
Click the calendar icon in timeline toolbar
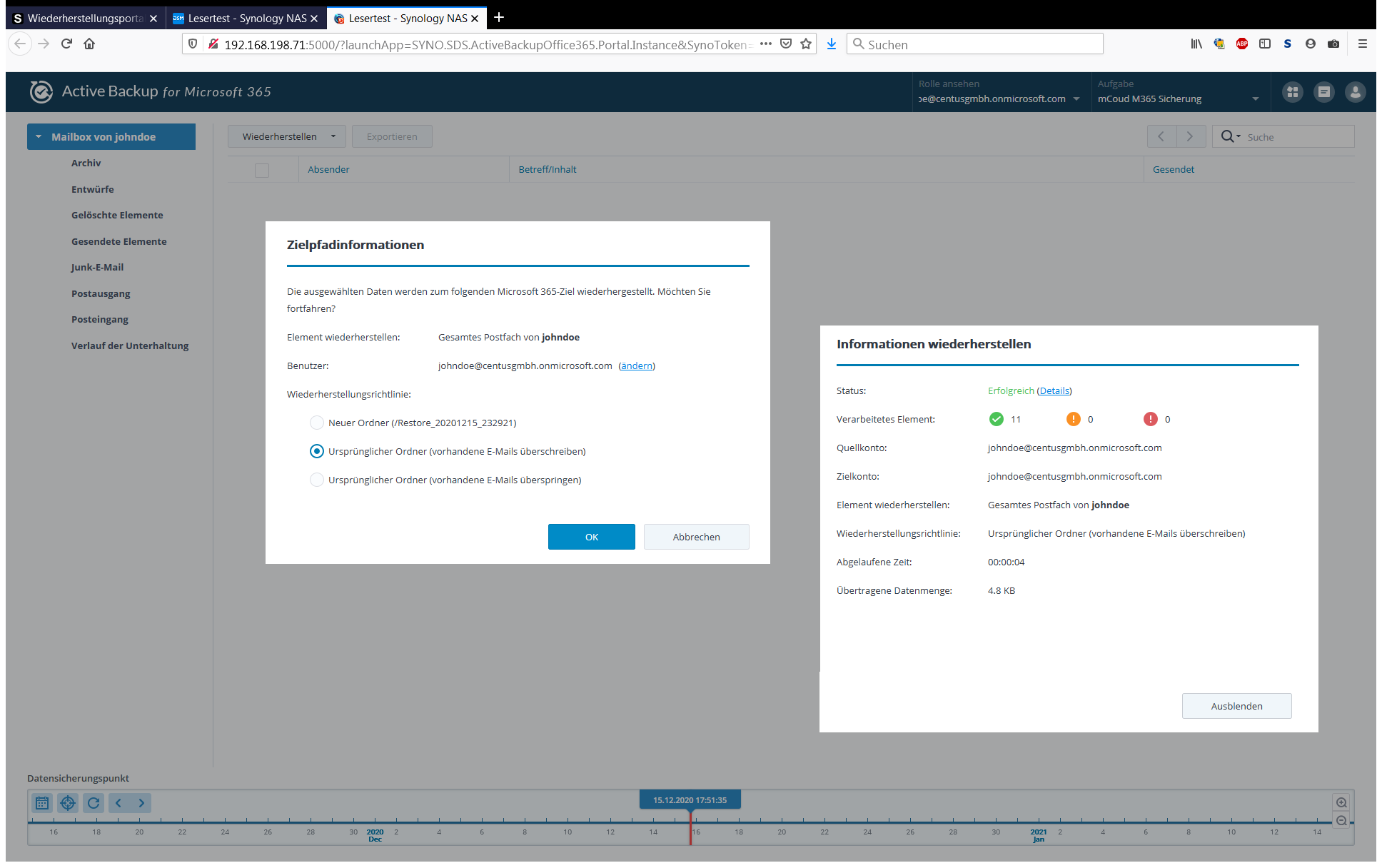pyautogui.click(x=42, y=803)
